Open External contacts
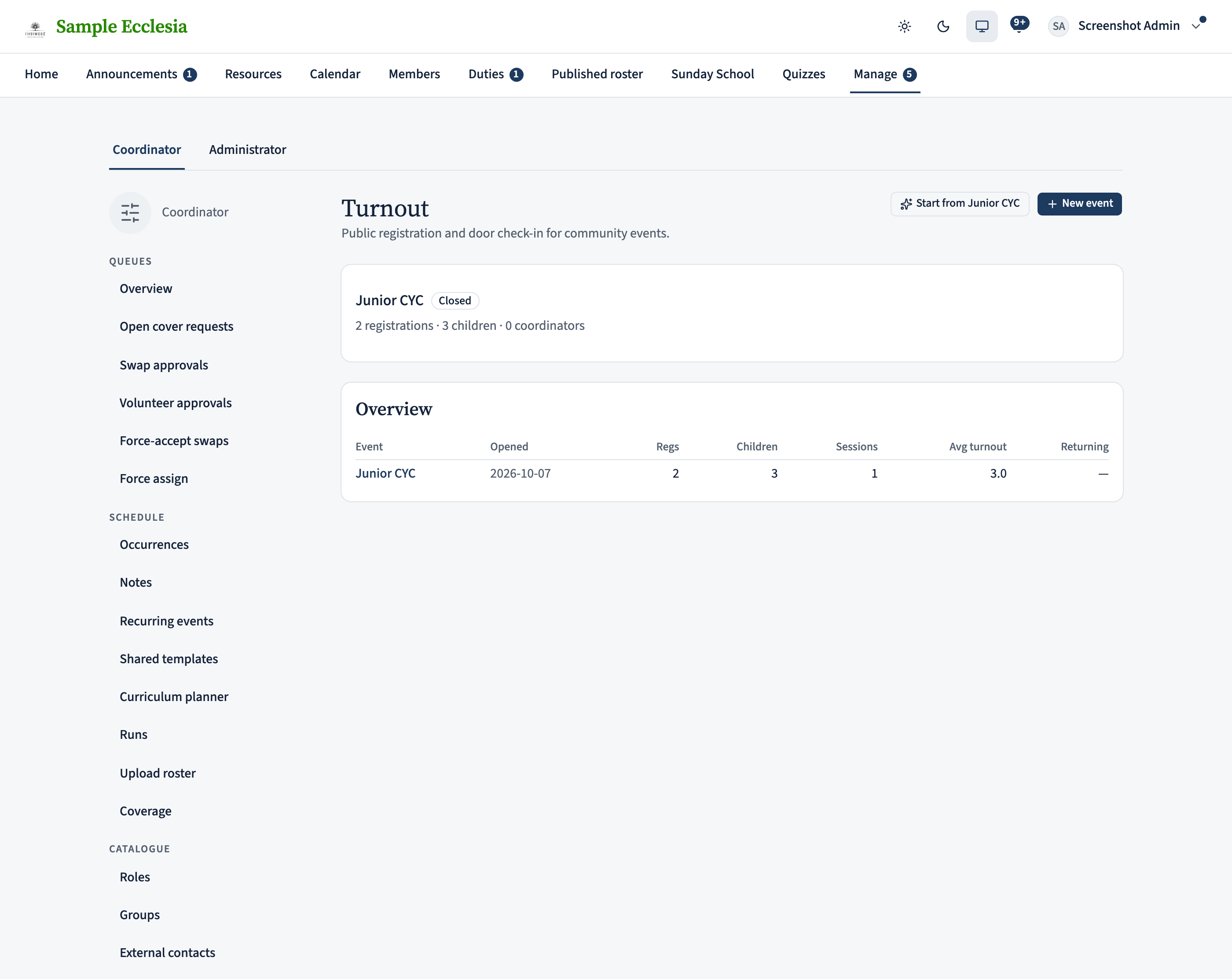Viewport: 1232px width, 979px height. pyautogui.click(x=168, y=953)
